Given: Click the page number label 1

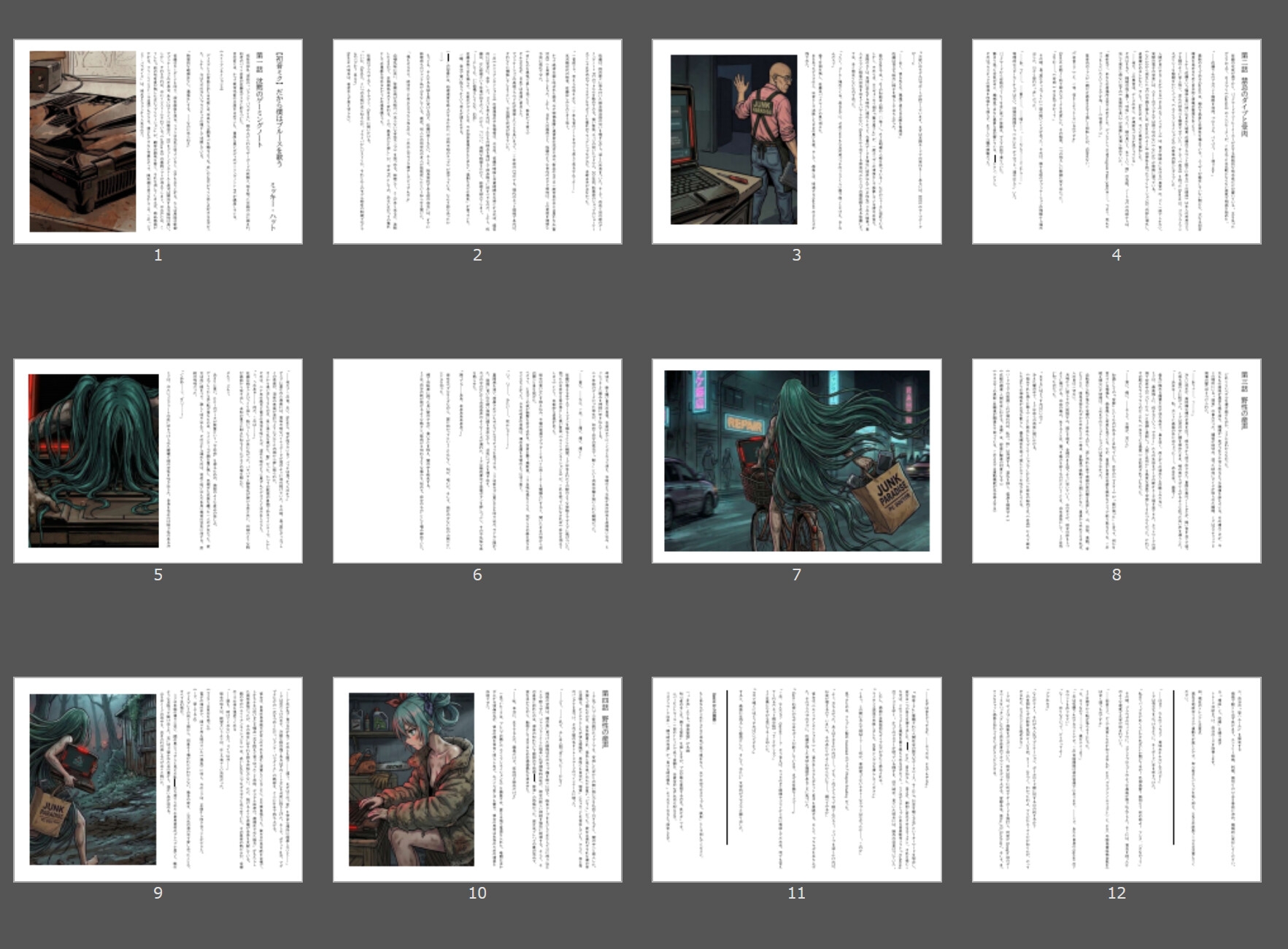Looking at the screenshot, I should [158, 255].
